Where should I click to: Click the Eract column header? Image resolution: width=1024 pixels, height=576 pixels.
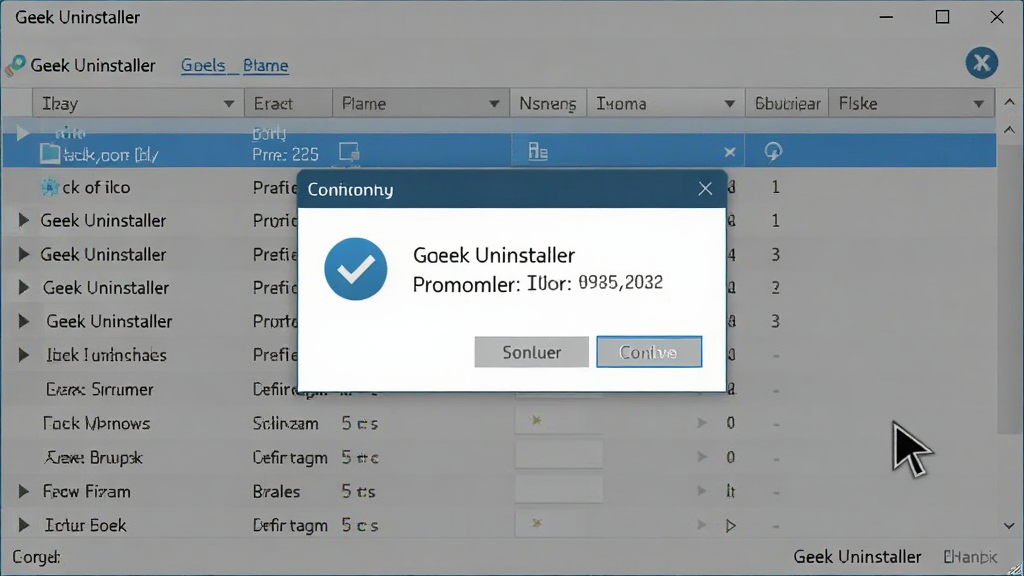point(289,103)
